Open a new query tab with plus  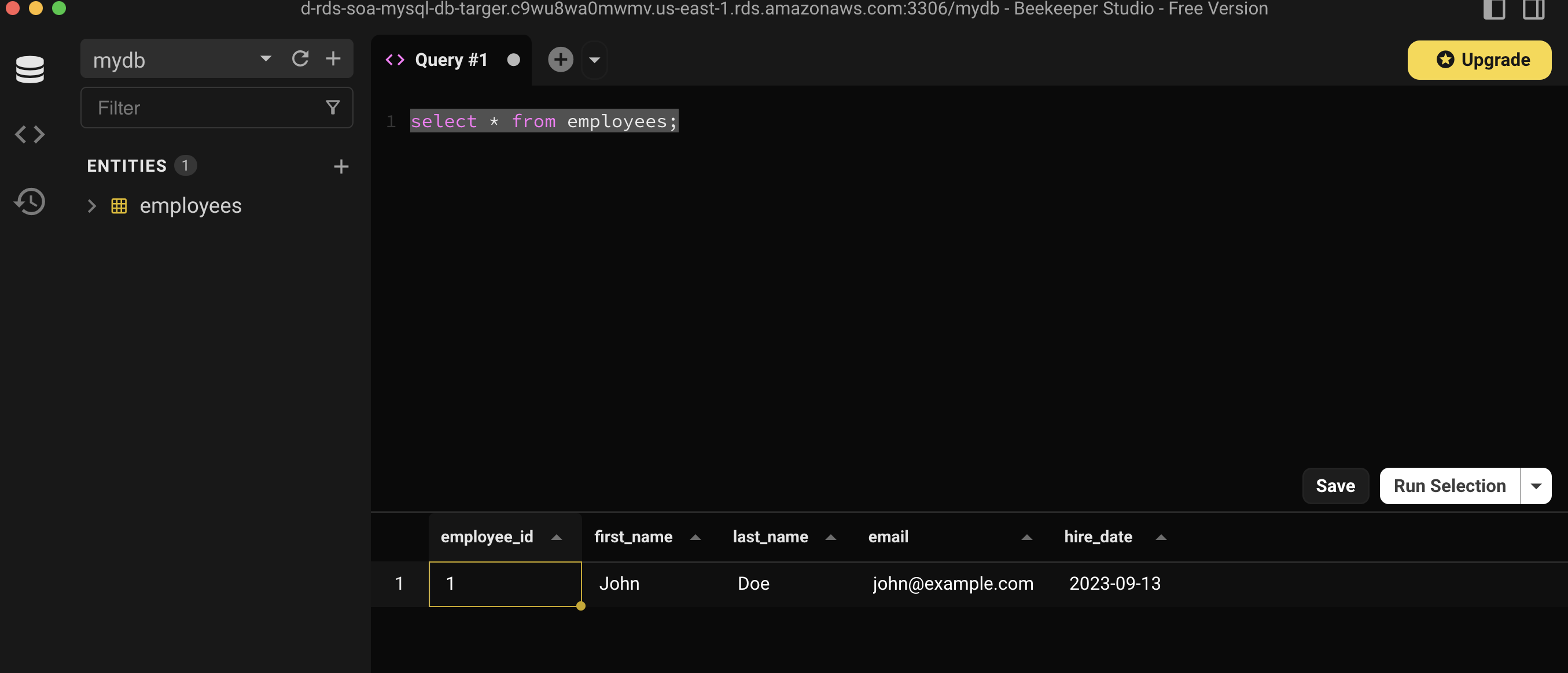(560, 60)
